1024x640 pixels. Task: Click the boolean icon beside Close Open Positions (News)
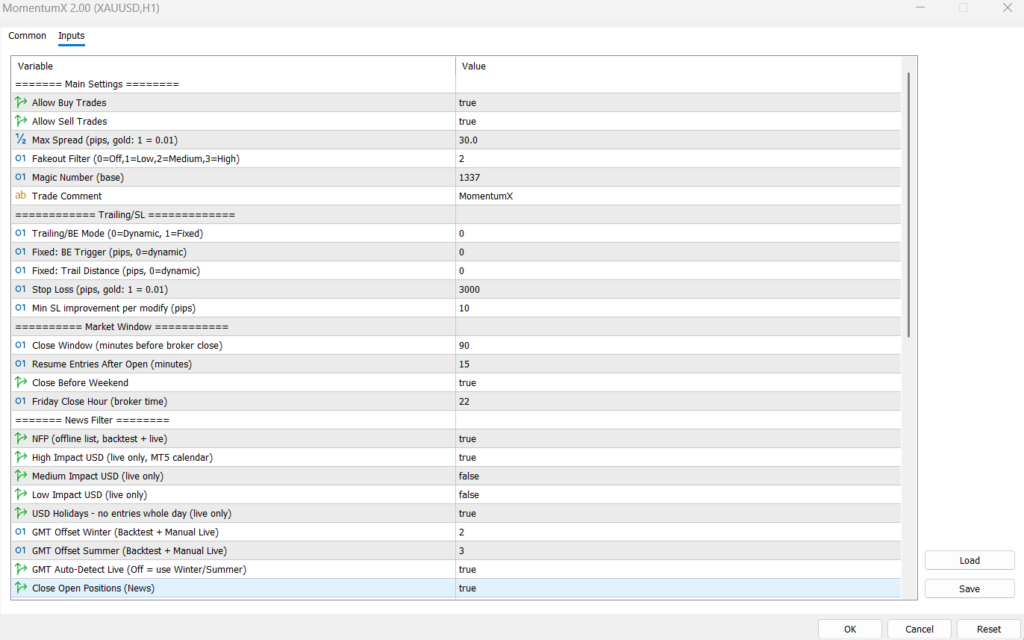tap(21, 588)
